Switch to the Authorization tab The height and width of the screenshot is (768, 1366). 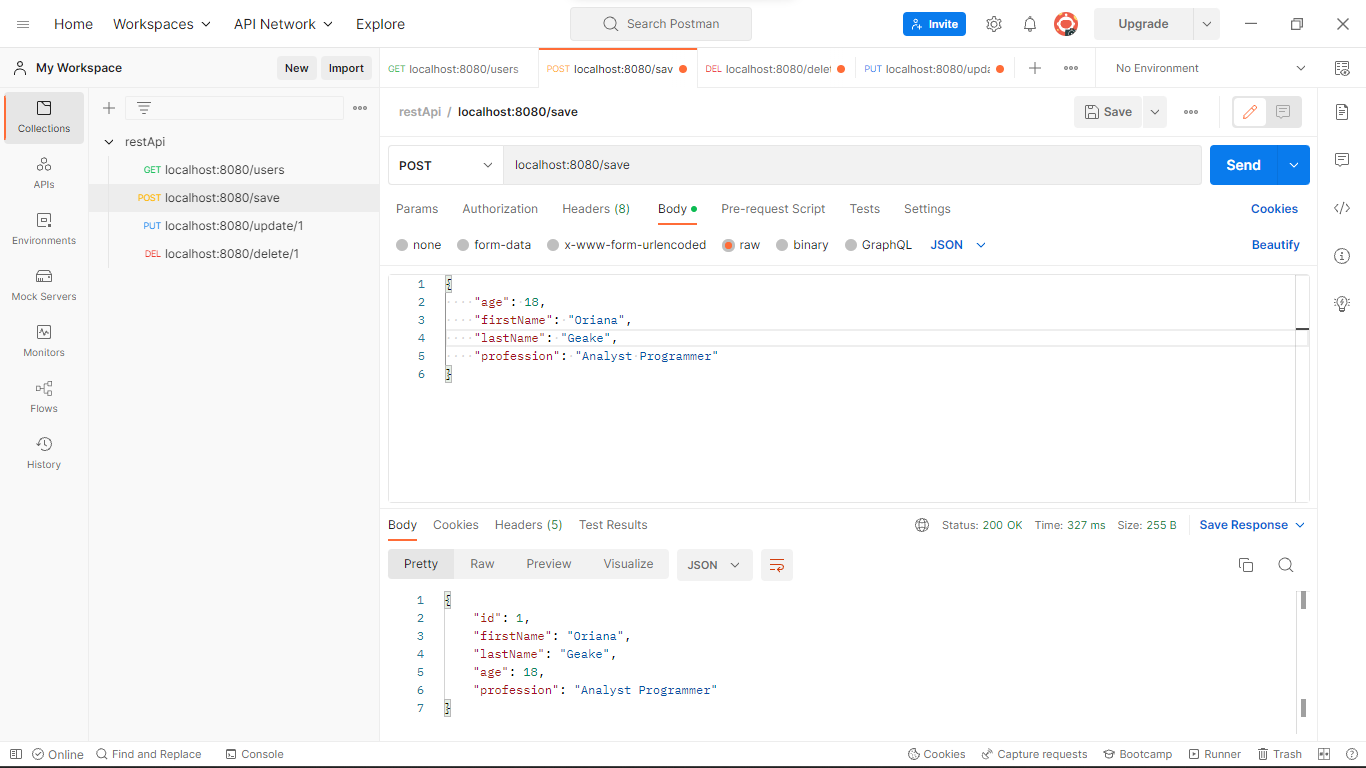point(500,209)
